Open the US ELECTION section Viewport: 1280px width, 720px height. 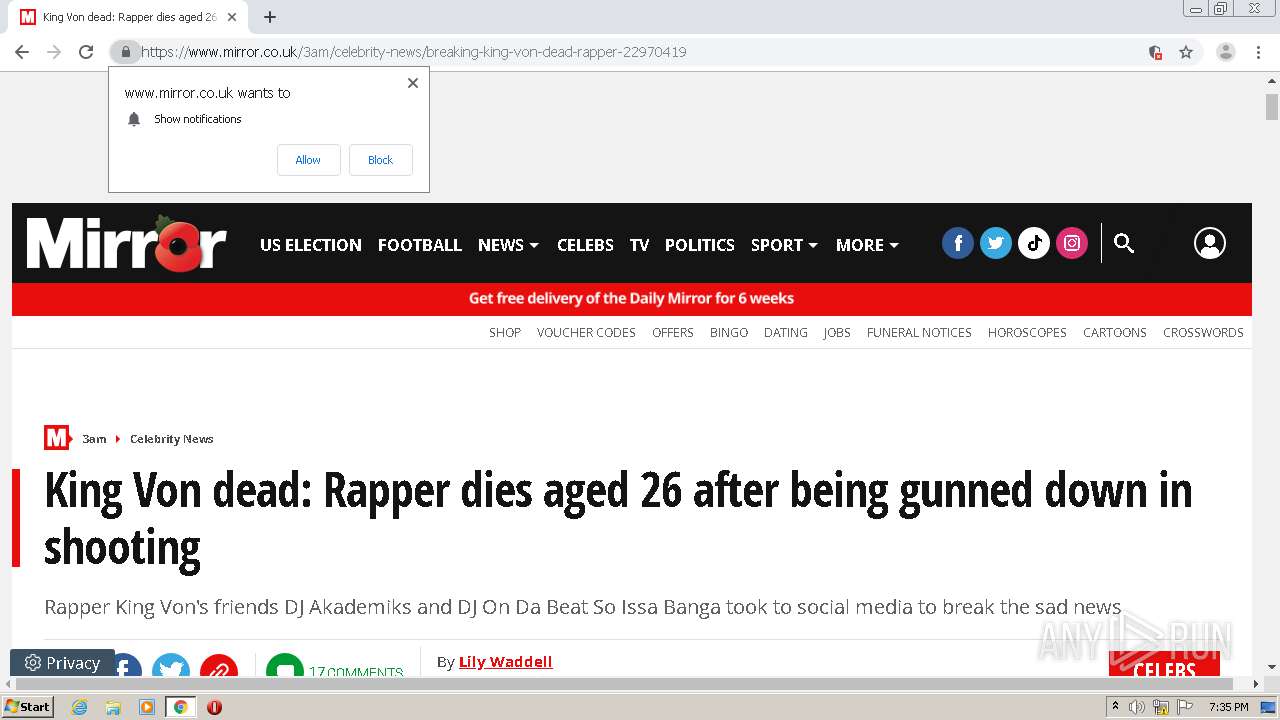click(311, 245)
